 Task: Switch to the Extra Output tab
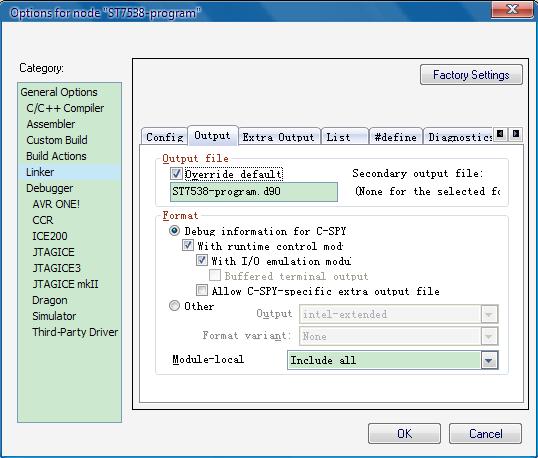[x=279, y=137]
